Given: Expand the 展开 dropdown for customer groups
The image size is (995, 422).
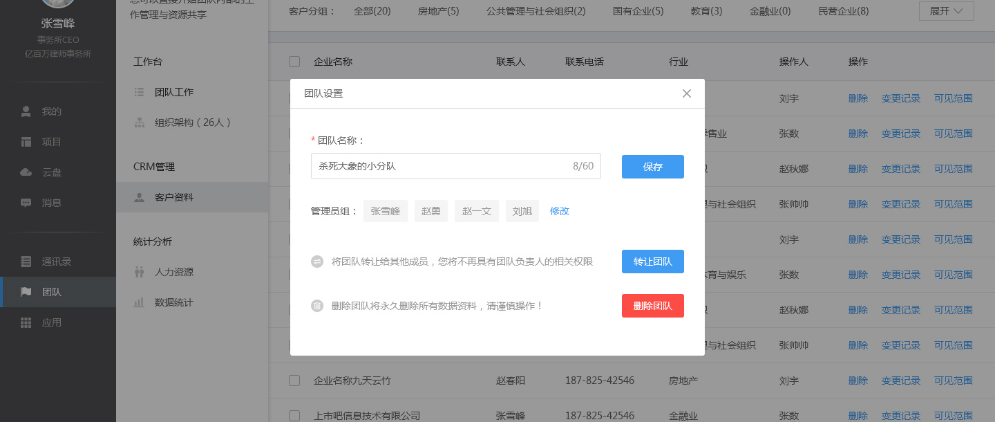Looking at the screenshot, I should click(x=945, y=11).
